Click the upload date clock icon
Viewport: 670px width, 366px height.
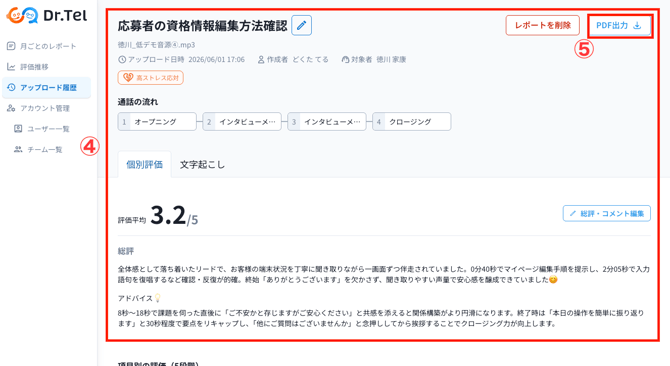122,59
